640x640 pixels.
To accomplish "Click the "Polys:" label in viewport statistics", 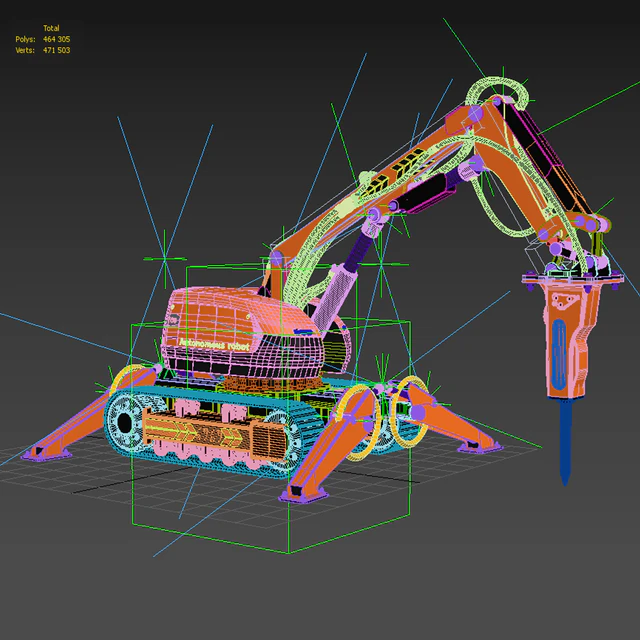I will click(25, 39).
